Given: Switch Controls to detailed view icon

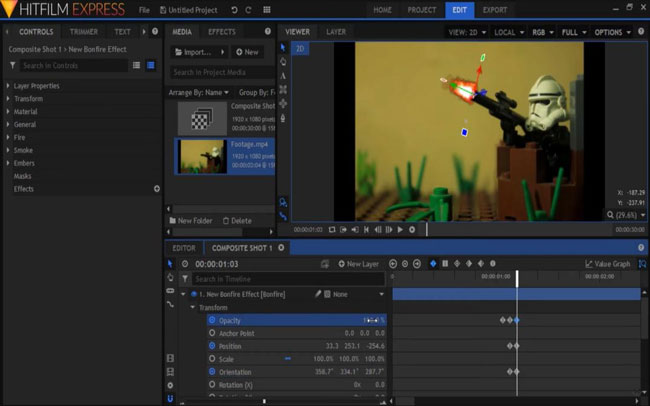Looking at the screenshot, I should [151, 65].
